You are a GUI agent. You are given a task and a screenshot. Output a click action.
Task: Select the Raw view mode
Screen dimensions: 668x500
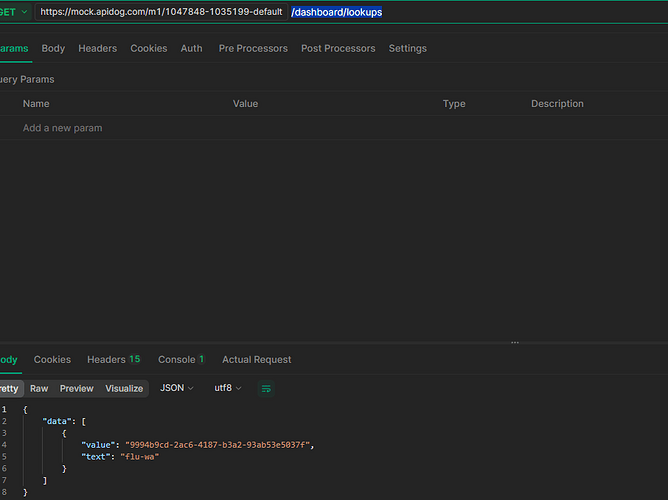(39, 389)
